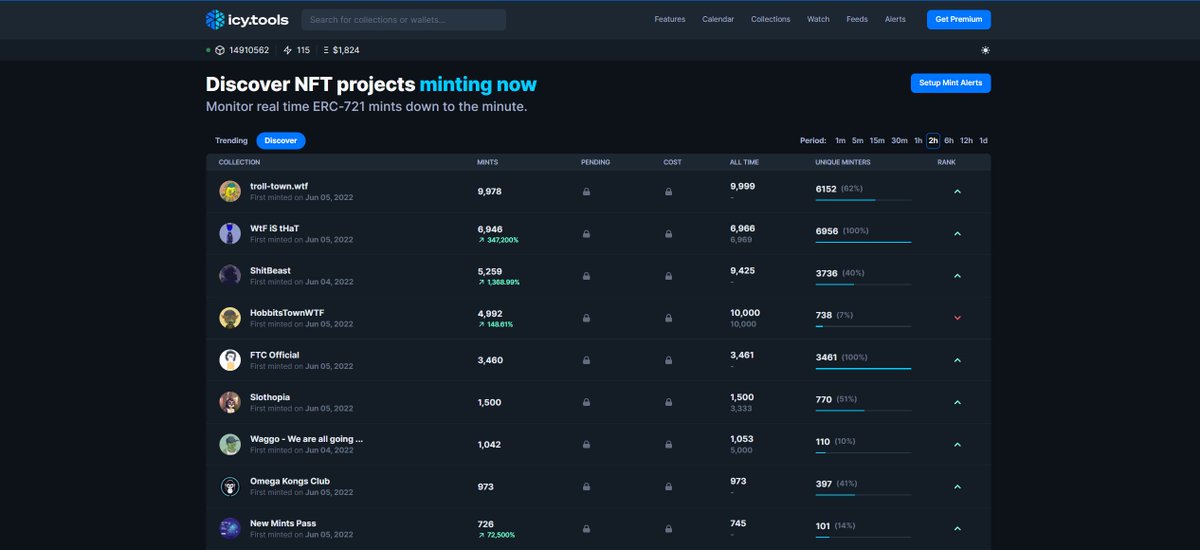Screen dimensions: 1200x550
Task: Click the icy.tools snowflake logo
Action: pyautogui.click(x=215, y=19)
